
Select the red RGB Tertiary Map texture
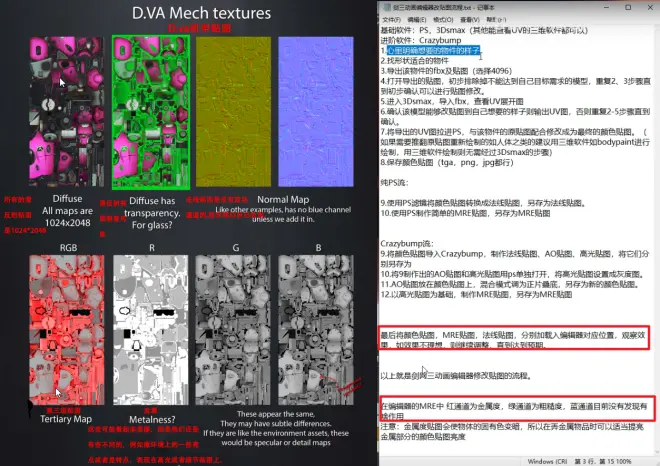(x=67, y=330)
